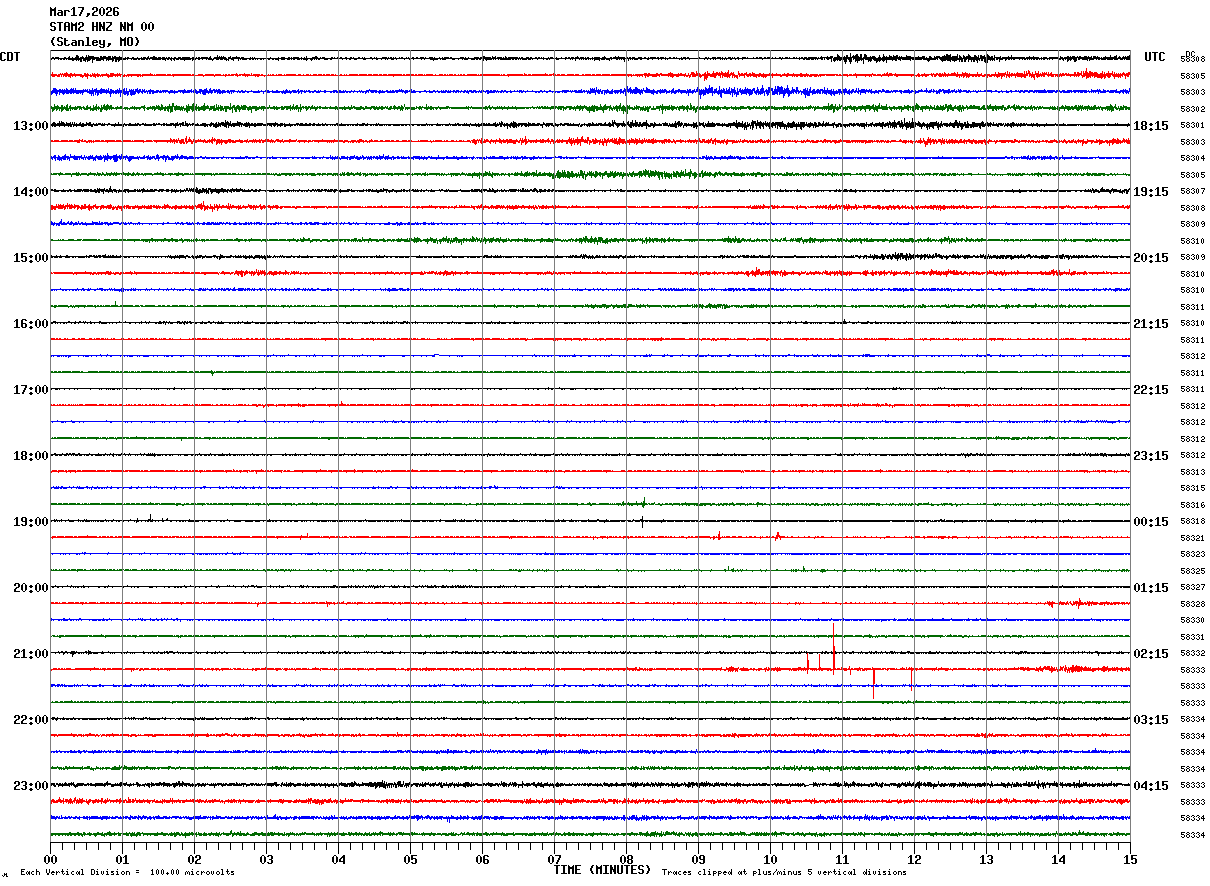Click the Traces clipped footer note
This screenshot has height=886, width=1210.
point(784,873)
